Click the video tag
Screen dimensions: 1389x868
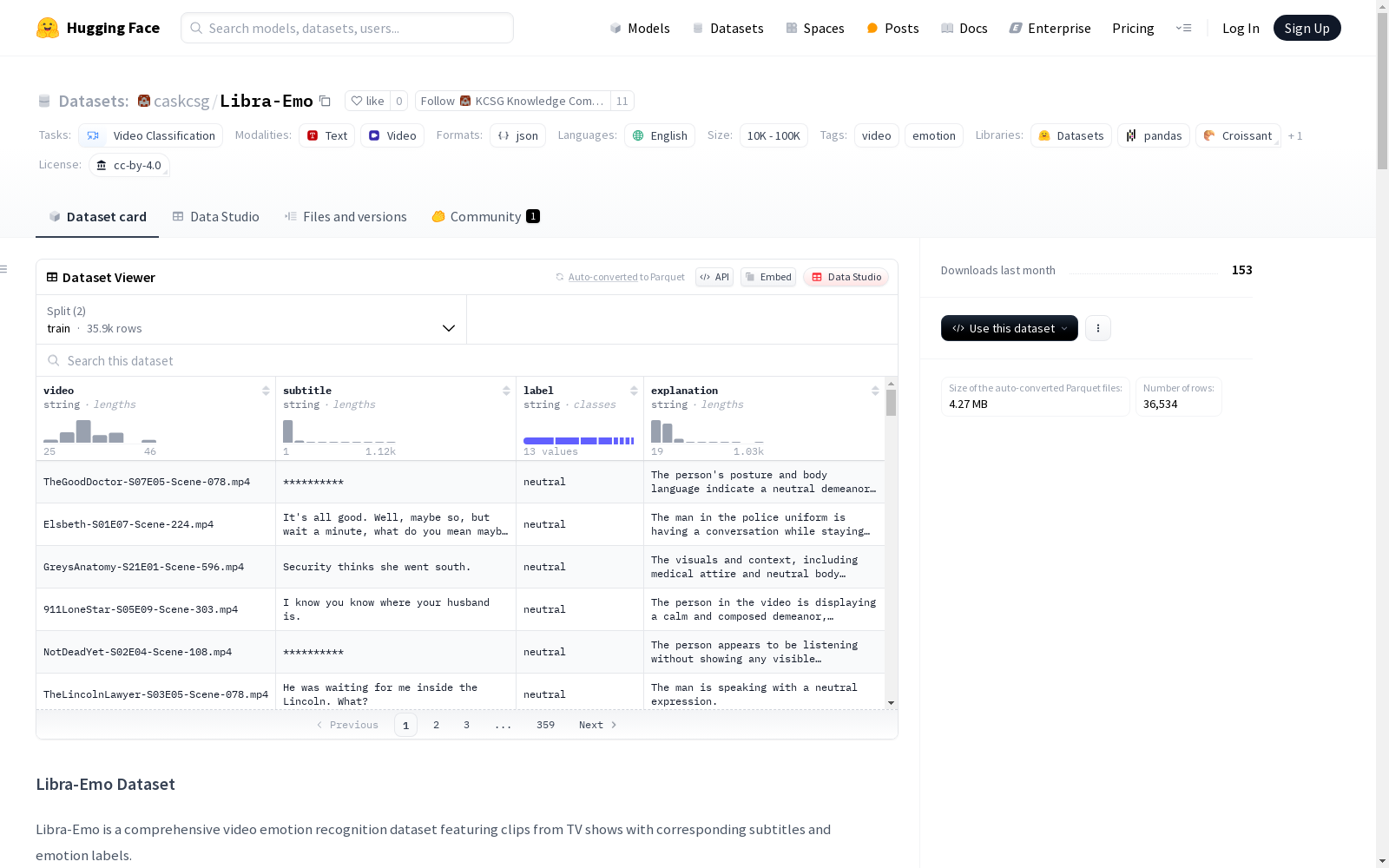(x=876, y=135)
